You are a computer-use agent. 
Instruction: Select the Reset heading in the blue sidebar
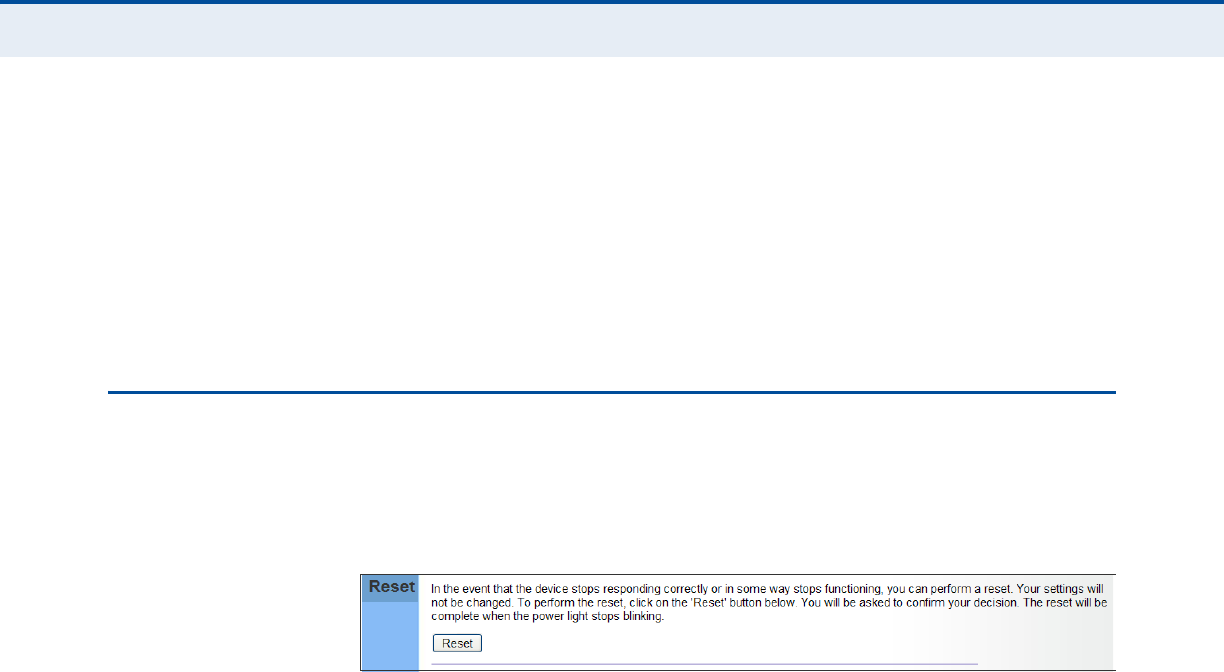pyautogui.click(x=391, y=587)
